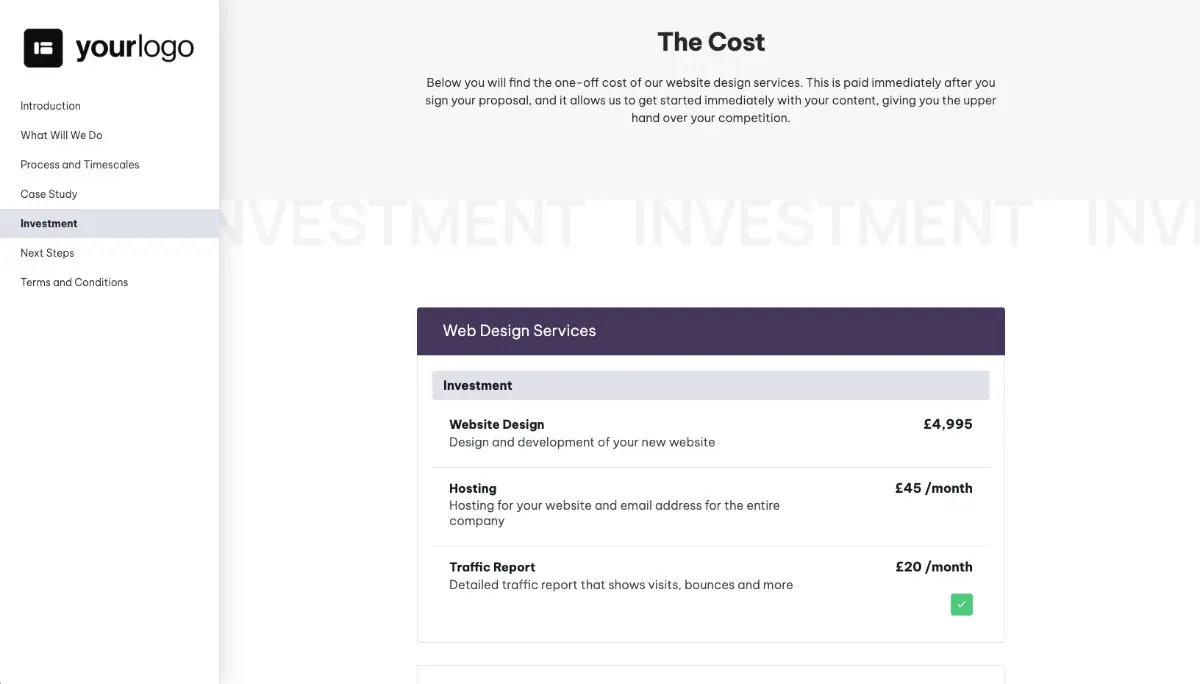The image size is (1200, 684).
Task: Open the Introduction section
Action: pyautogui.click(x=50, y=105)
